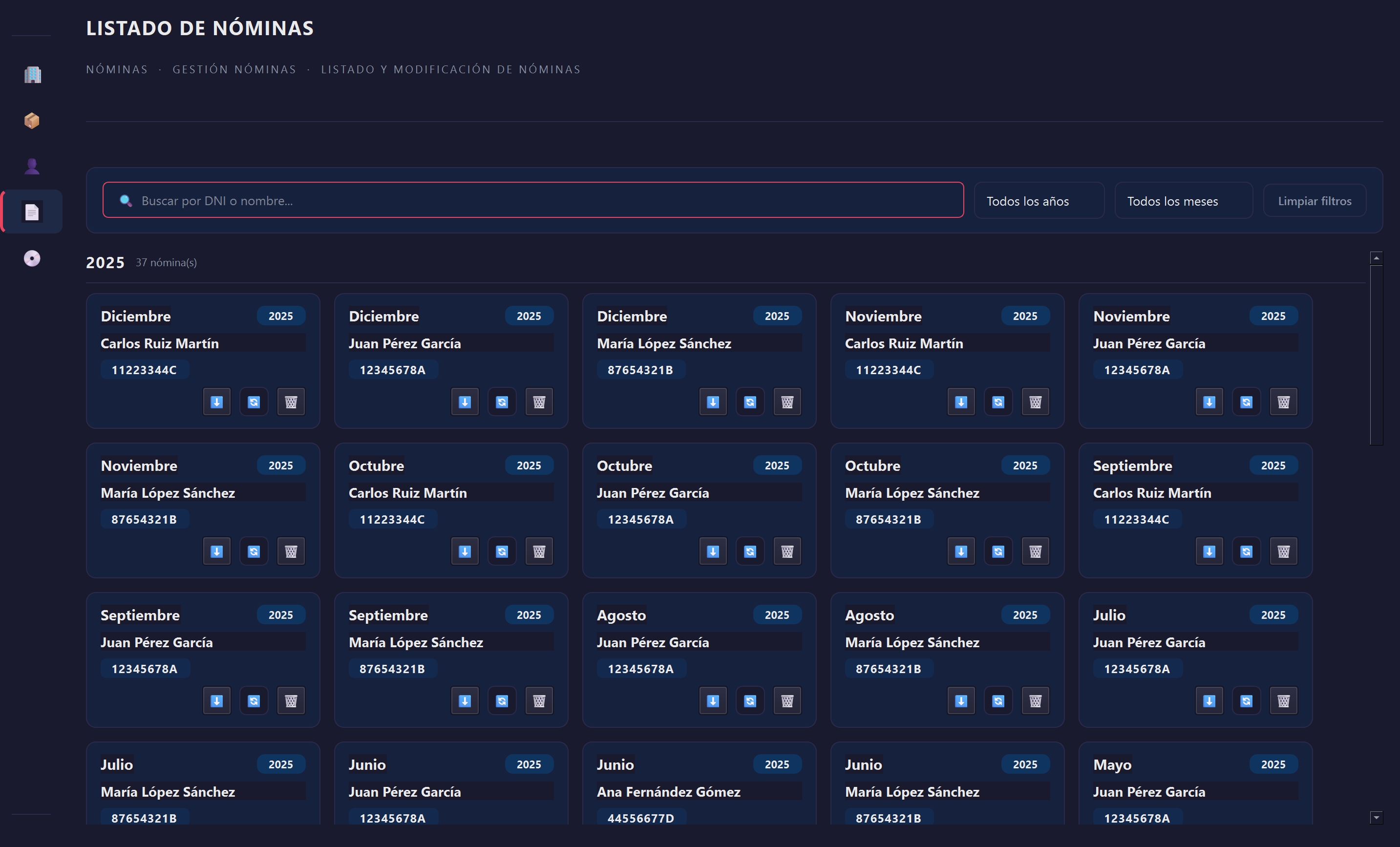Click the 2025 badge on Mayo card
This screenshot has height=847, width=1400.
[x=1273, y=764]
